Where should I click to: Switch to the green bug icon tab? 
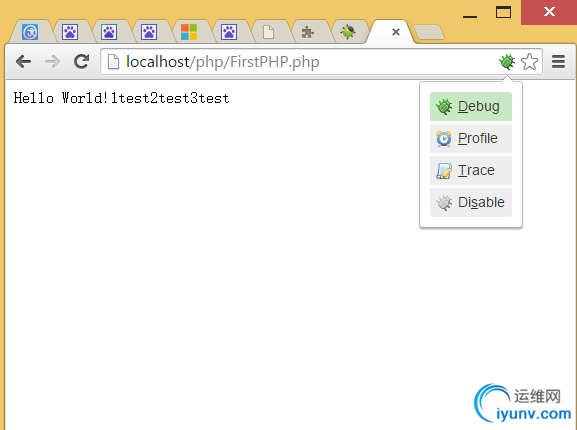click(348, 32)
